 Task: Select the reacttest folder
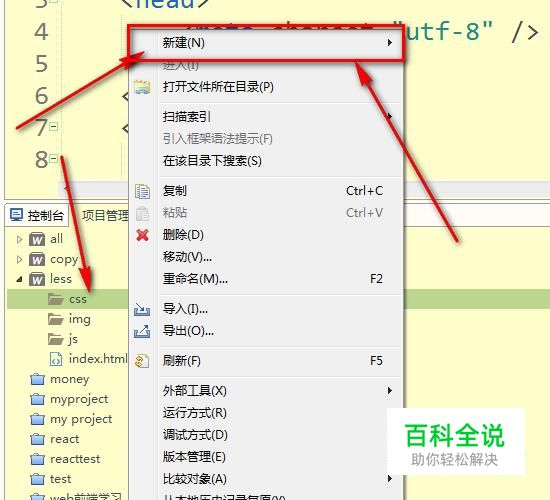[x=75, y=459]
